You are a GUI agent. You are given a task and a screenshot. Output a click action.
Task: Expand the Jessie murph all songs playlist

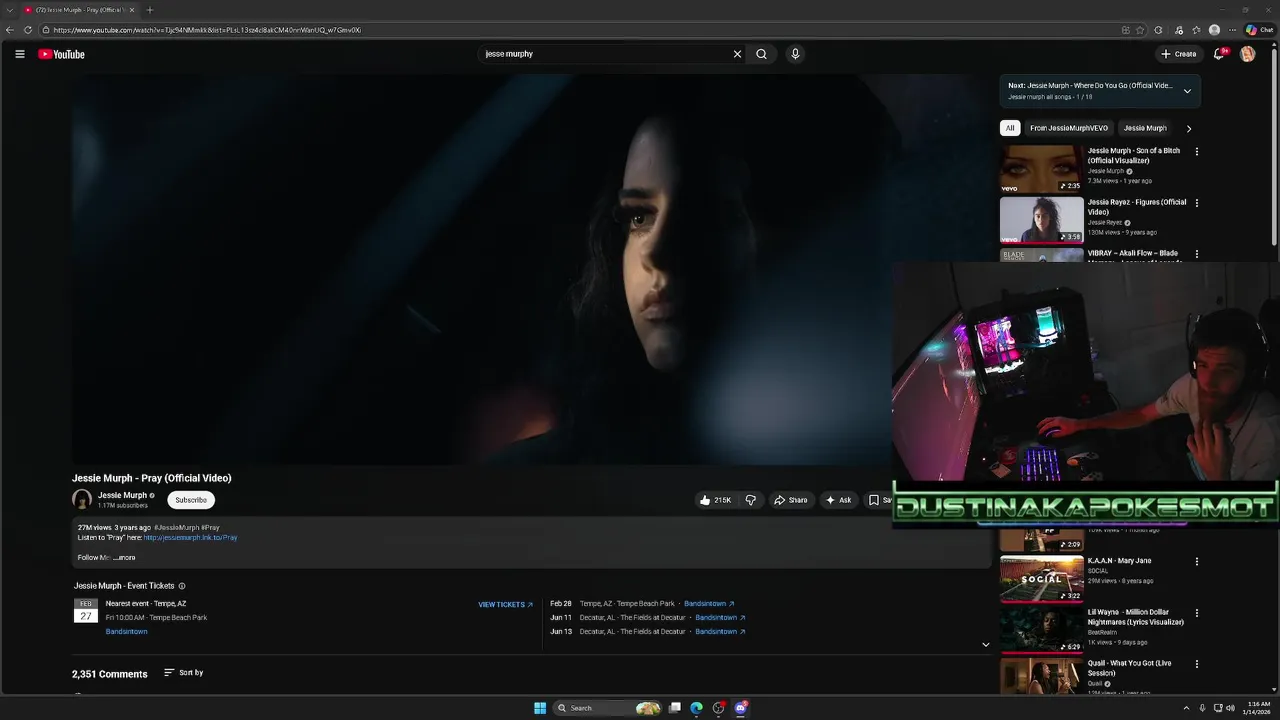click(x=1187, y=91)
